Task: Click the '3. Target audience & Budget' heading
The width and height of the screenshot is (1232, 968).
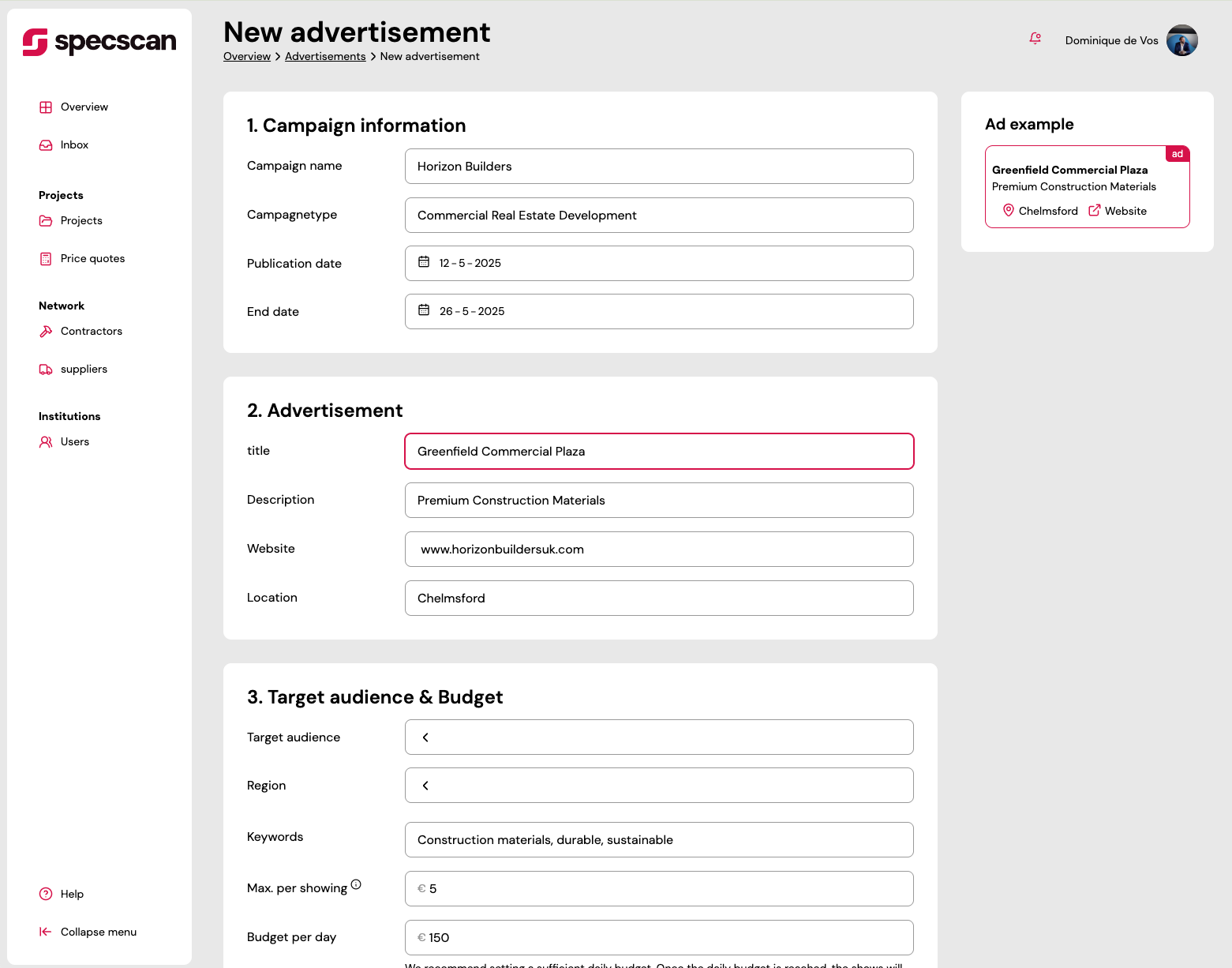Action: click(x=375, y=697)
